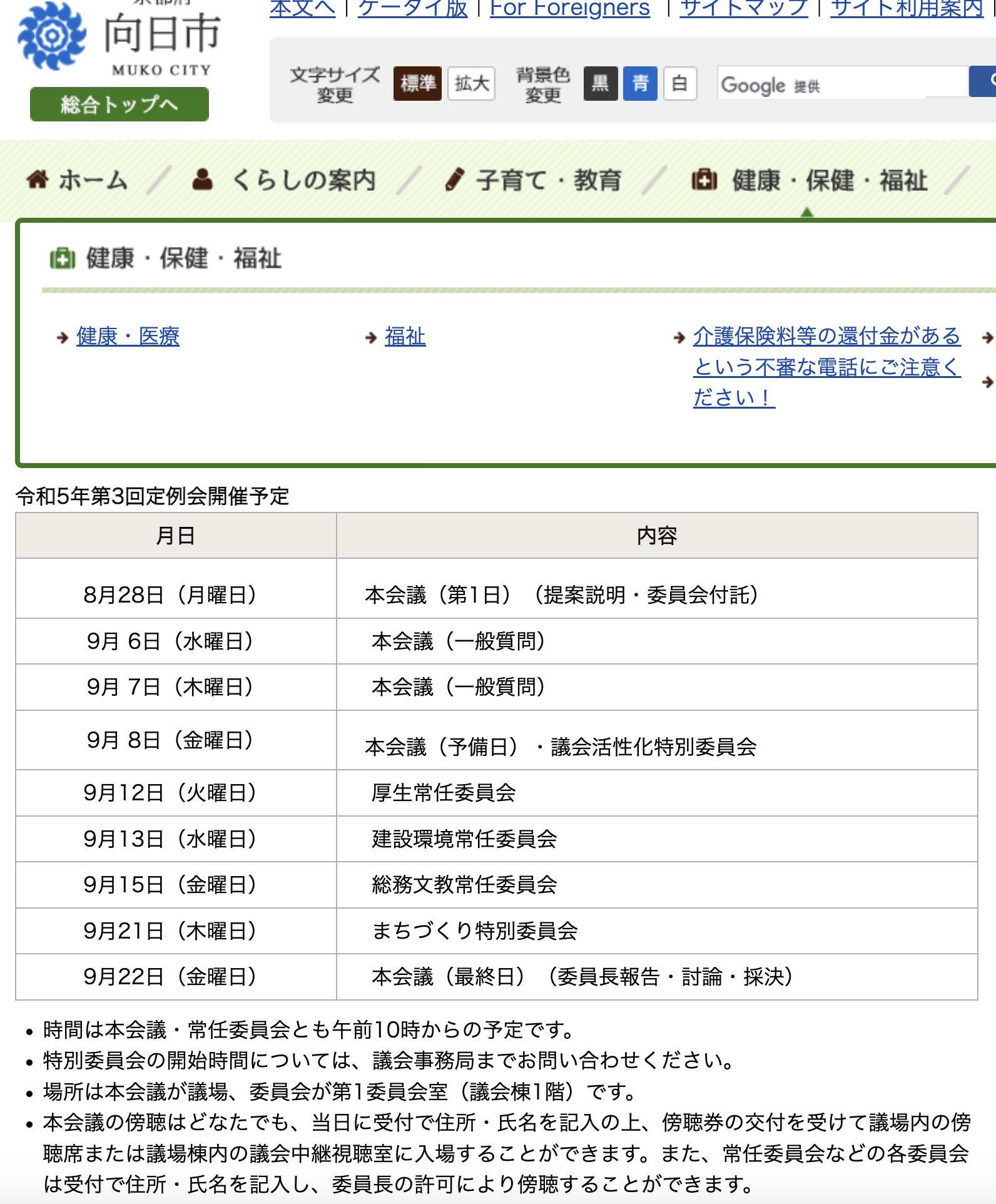Open the 介護保険料等の還付金 warning link
This screenshot has width=996, height=1204.
[x=826, y=367]
